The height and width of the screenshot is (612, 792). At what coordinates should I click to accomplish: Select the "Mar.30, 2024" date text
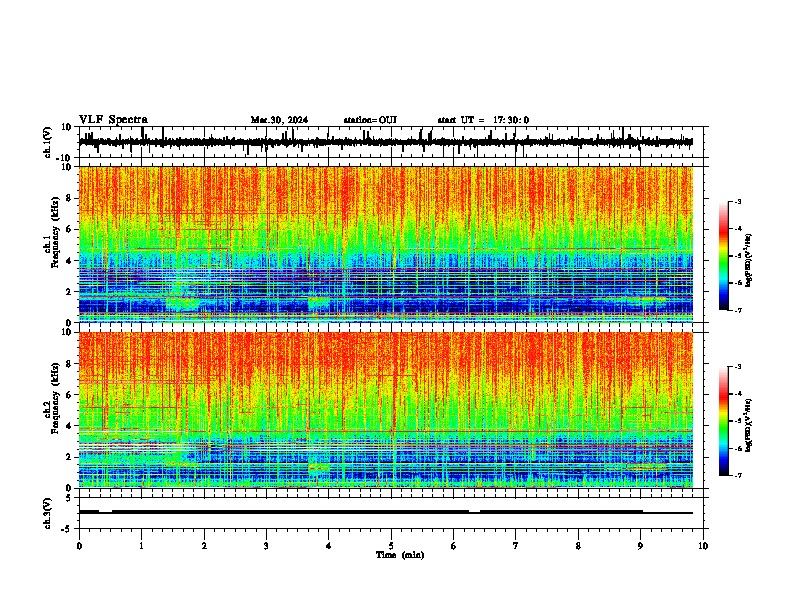coord(279,120)
